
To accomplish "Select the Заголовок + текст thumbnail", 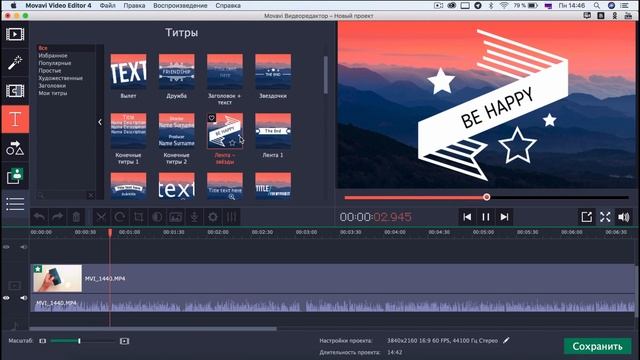I will click(225, 71).
